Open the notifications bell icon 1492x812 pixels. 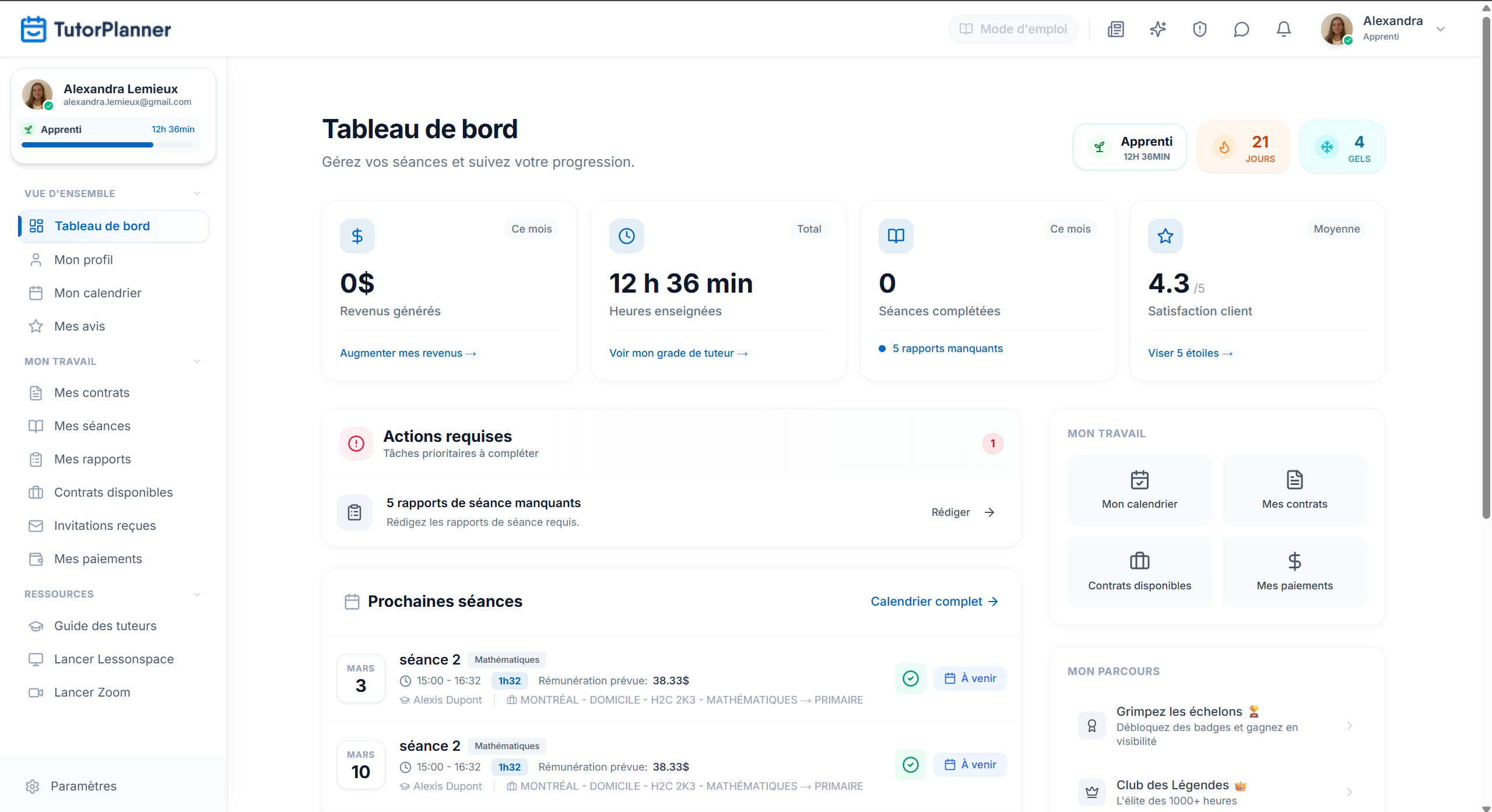[1283, 29]
